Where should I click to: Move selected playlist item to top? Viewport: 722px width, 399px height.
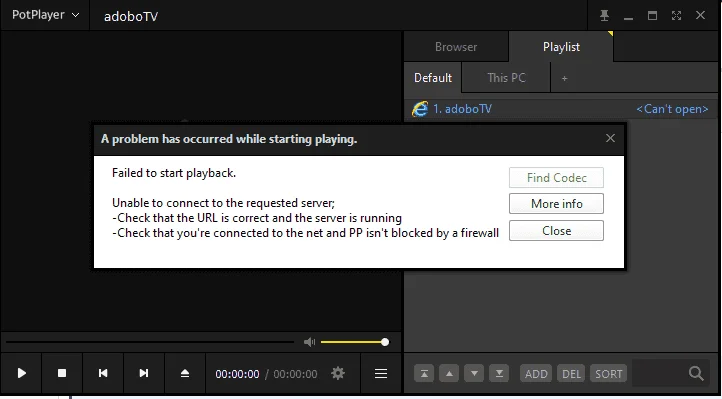point(424,374)
